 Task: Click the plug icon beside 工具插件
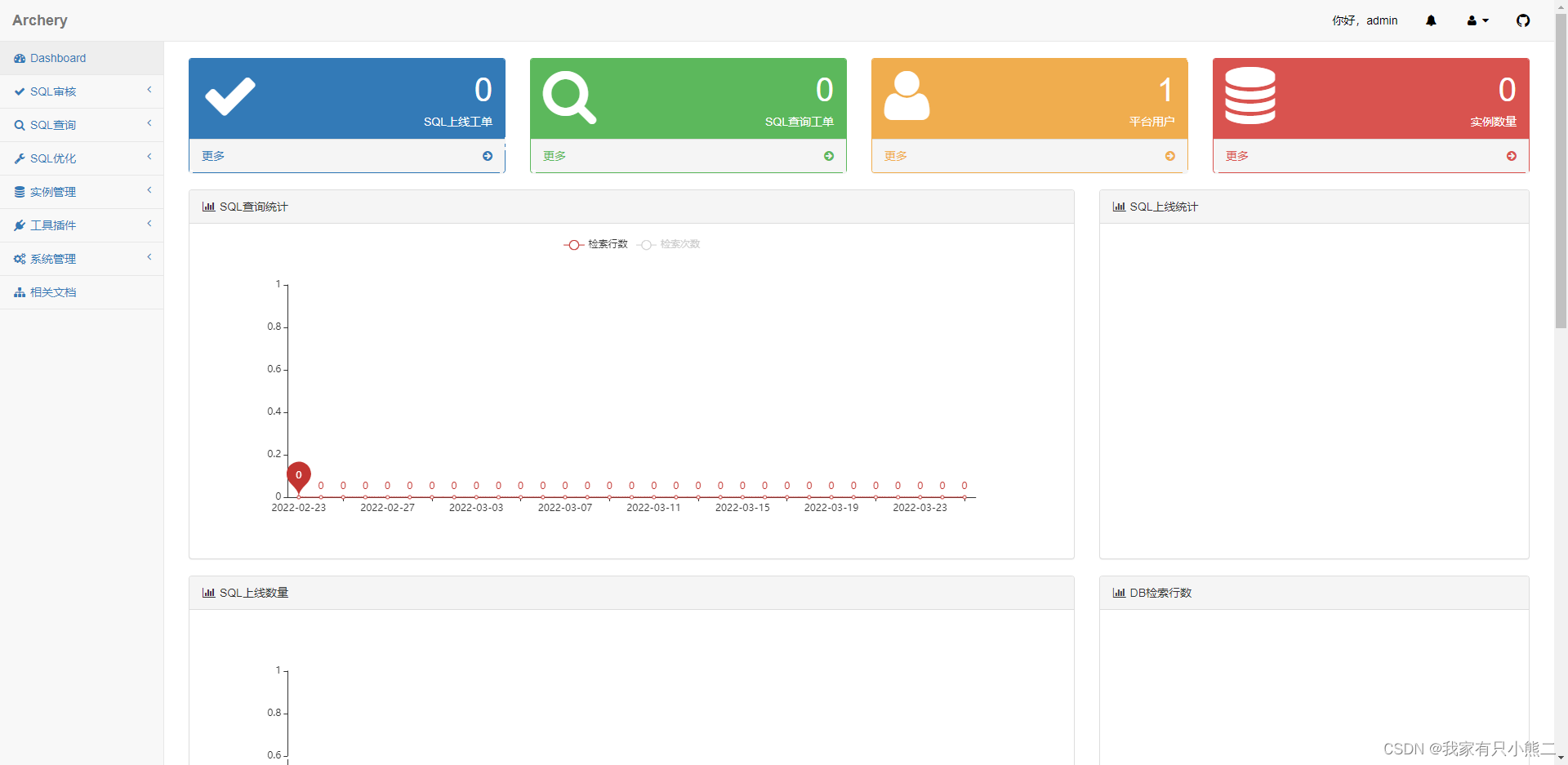click(20, 225)
